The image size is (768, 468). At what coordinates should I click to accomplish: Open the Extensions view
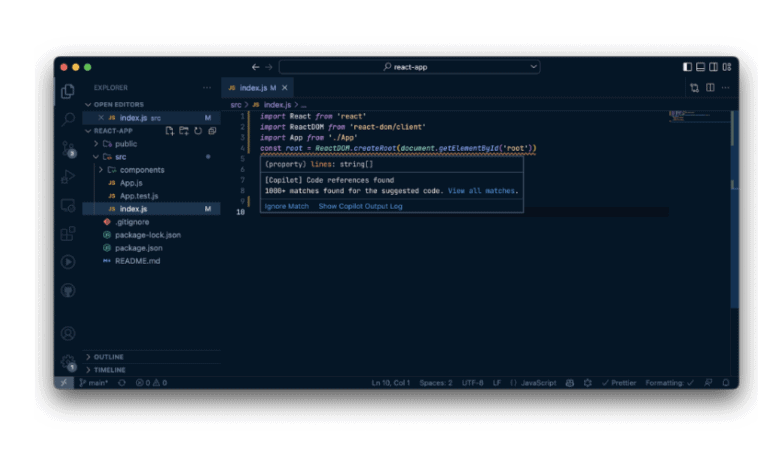pyautogui.click(x=68, y=233)
